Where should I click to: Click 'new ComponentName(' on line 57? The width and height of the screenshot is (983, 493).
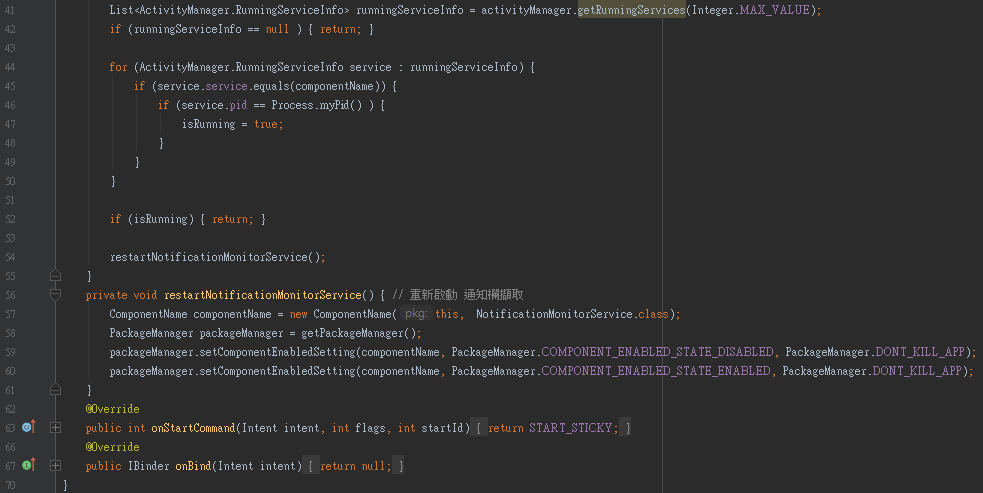[x=343, y=314]
